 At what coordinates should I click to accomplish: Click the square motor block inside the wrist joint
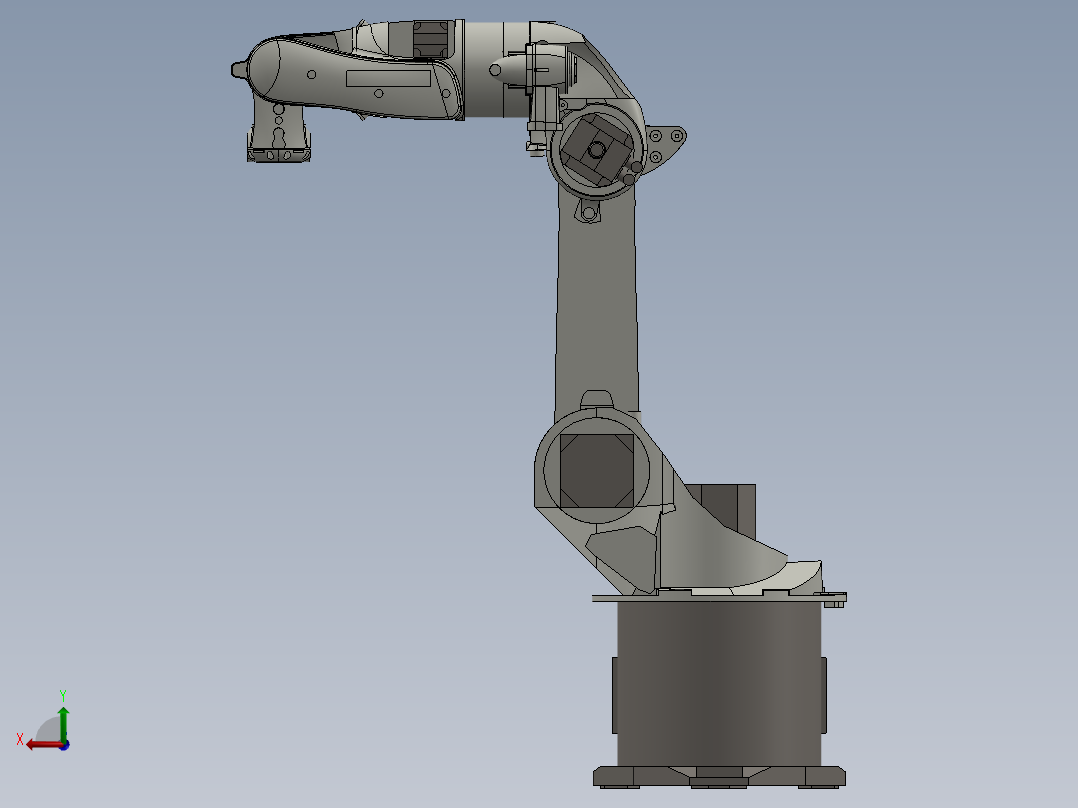tap(597, 152)
